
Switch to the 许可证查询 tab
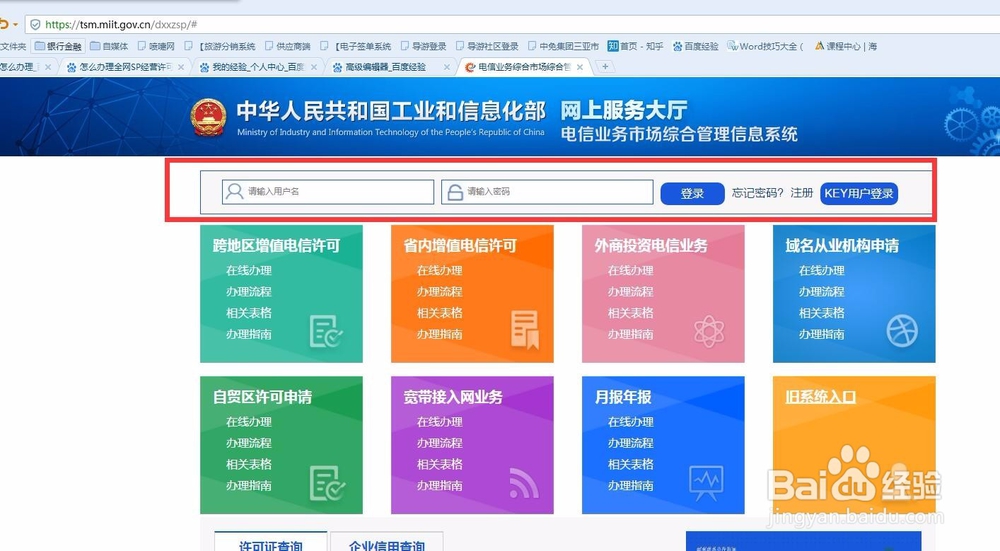270,544
